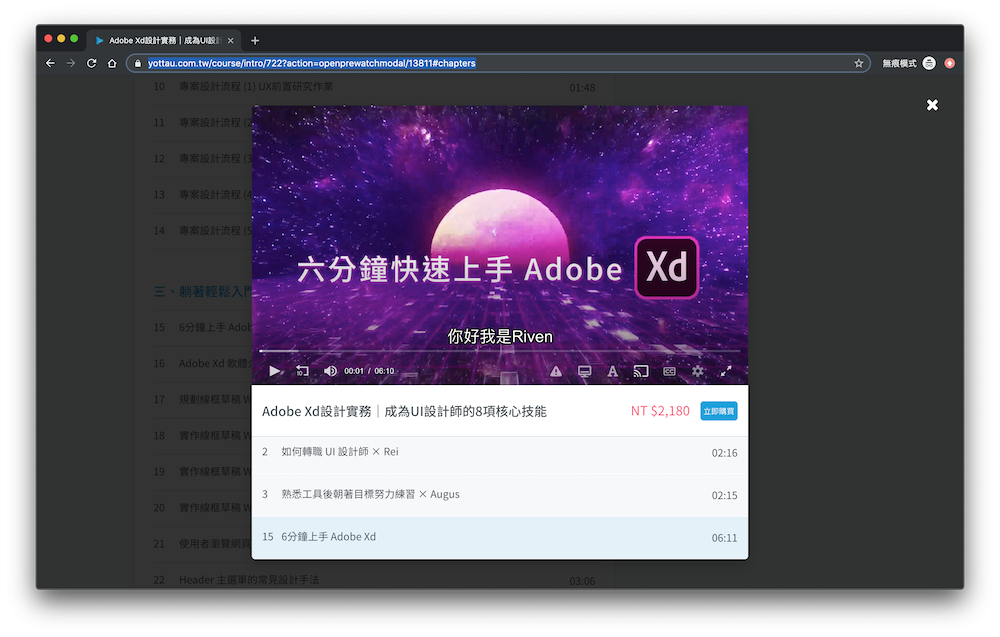Open the browser home page
The image size is (1000, 637).
[112, 63]
